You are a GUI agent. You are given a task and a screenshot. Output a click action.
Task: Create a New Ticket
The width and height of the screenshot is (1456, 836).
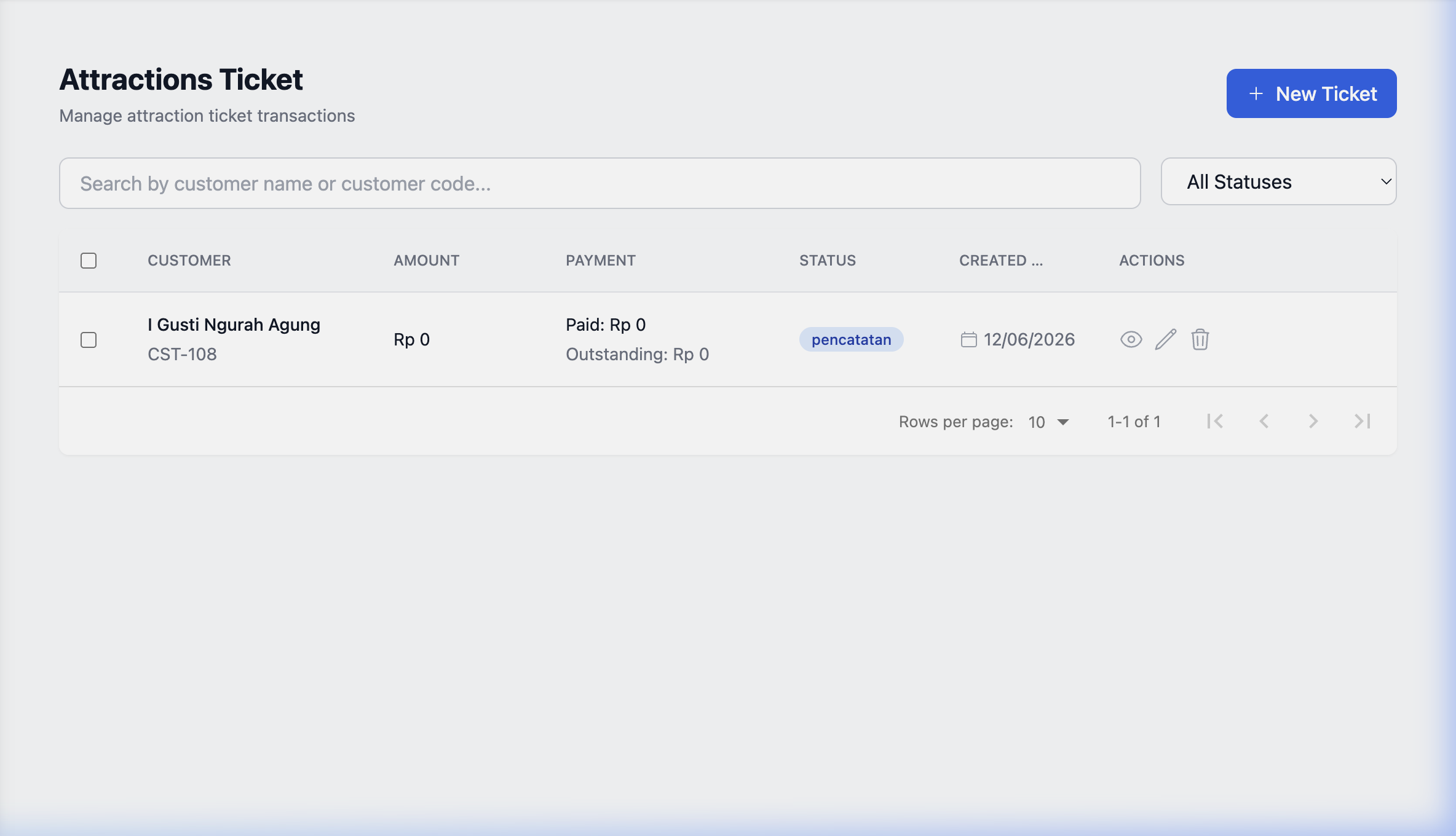click(x=1312, y=93)
